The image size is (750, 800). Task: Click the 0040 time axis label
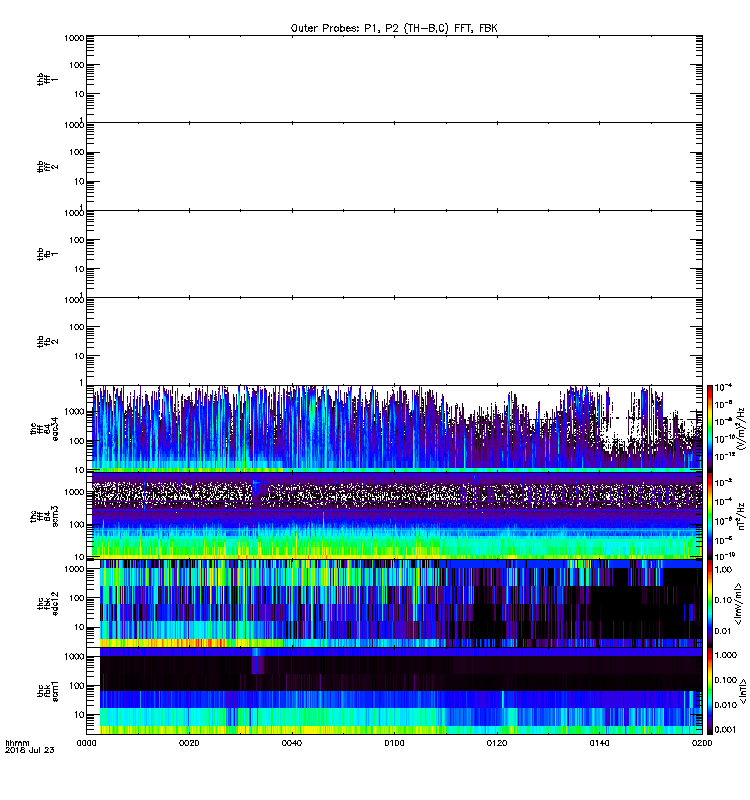click(292, 743)
